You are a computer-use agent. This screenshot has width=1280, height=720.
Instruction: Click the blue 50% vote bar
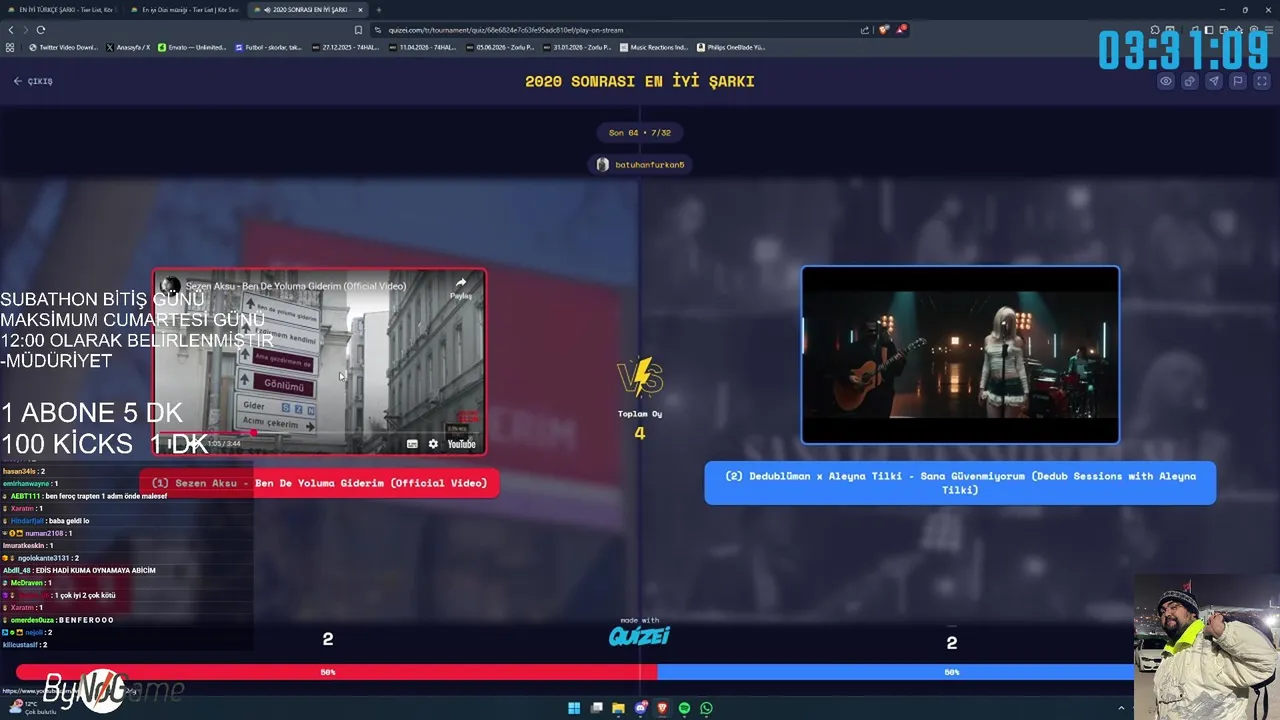tap(895, 672)
